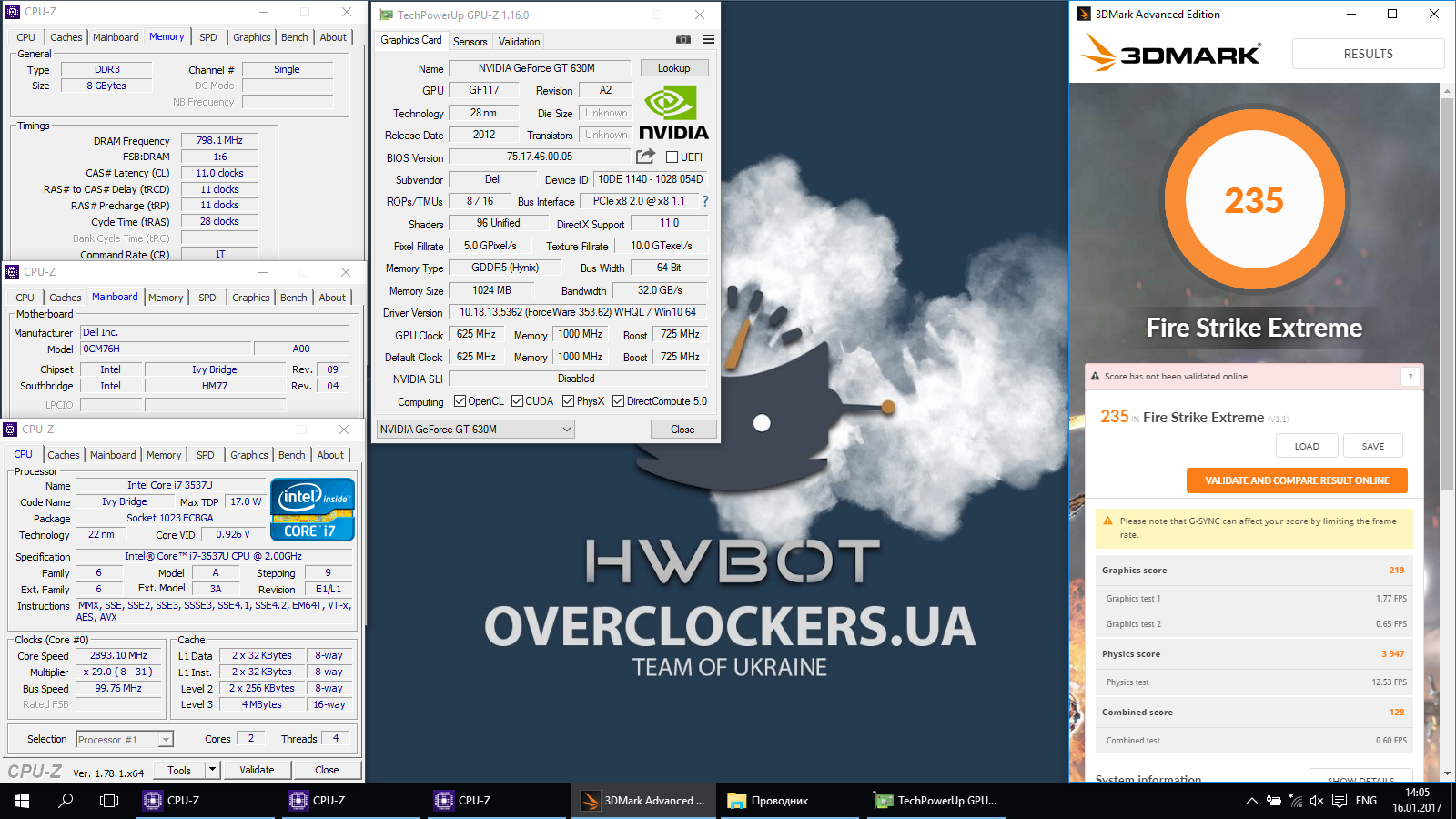Image resolution: width=1456 pixels, height=819 pixels.
Task: Click the 3DMark scrollbar down arrow
Action: 1447,774
